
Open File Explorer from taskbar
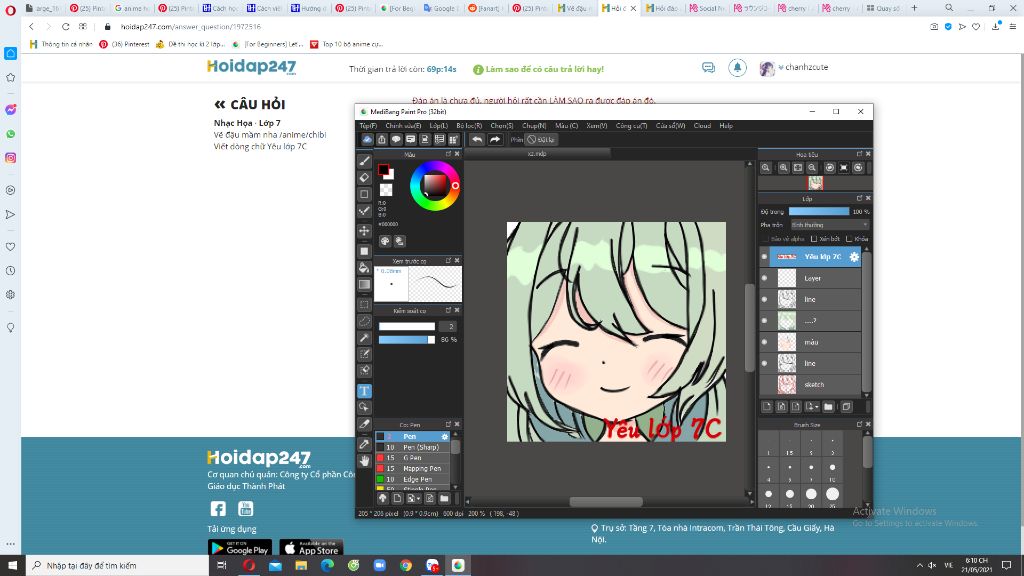[301, 566]
